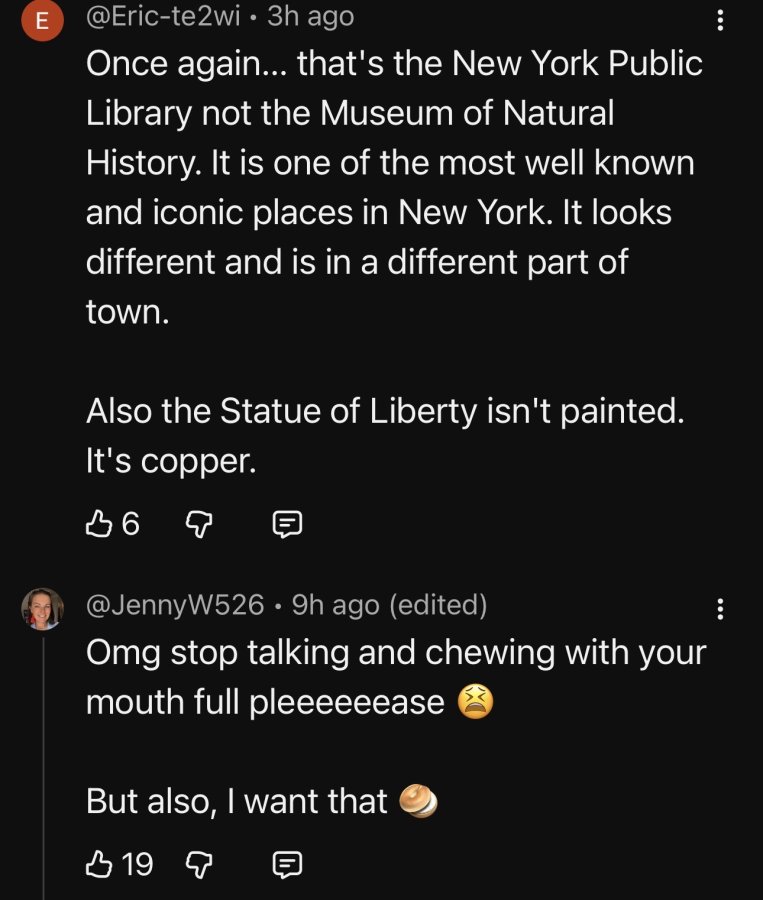Image resolution: width=763 pixels, height=900 pixels.
Task: Open the @JennyW526 channel username link
Action: [x=175, y=604]
